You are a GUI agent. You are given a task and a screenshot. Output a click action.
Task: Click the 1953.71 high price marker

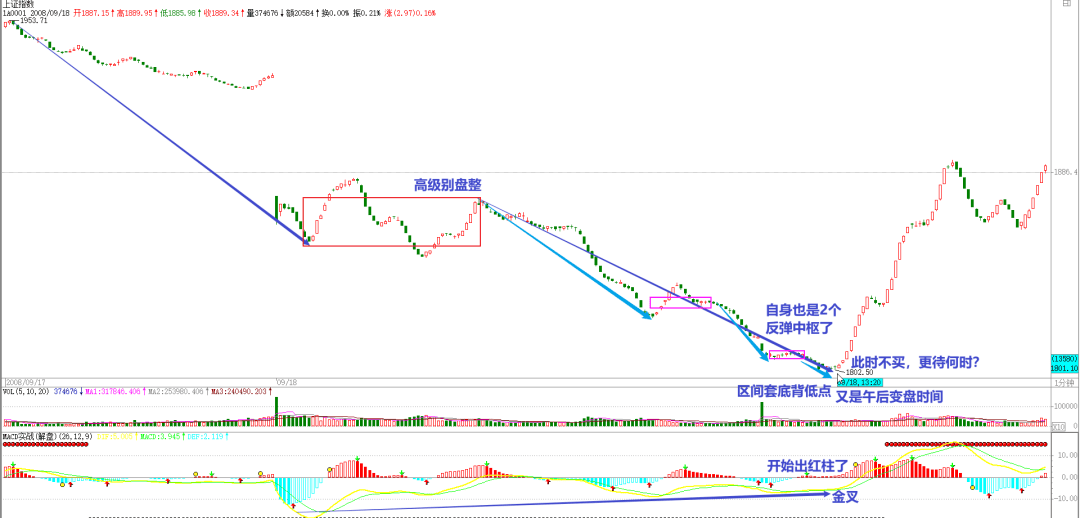(x=34, y=20)
